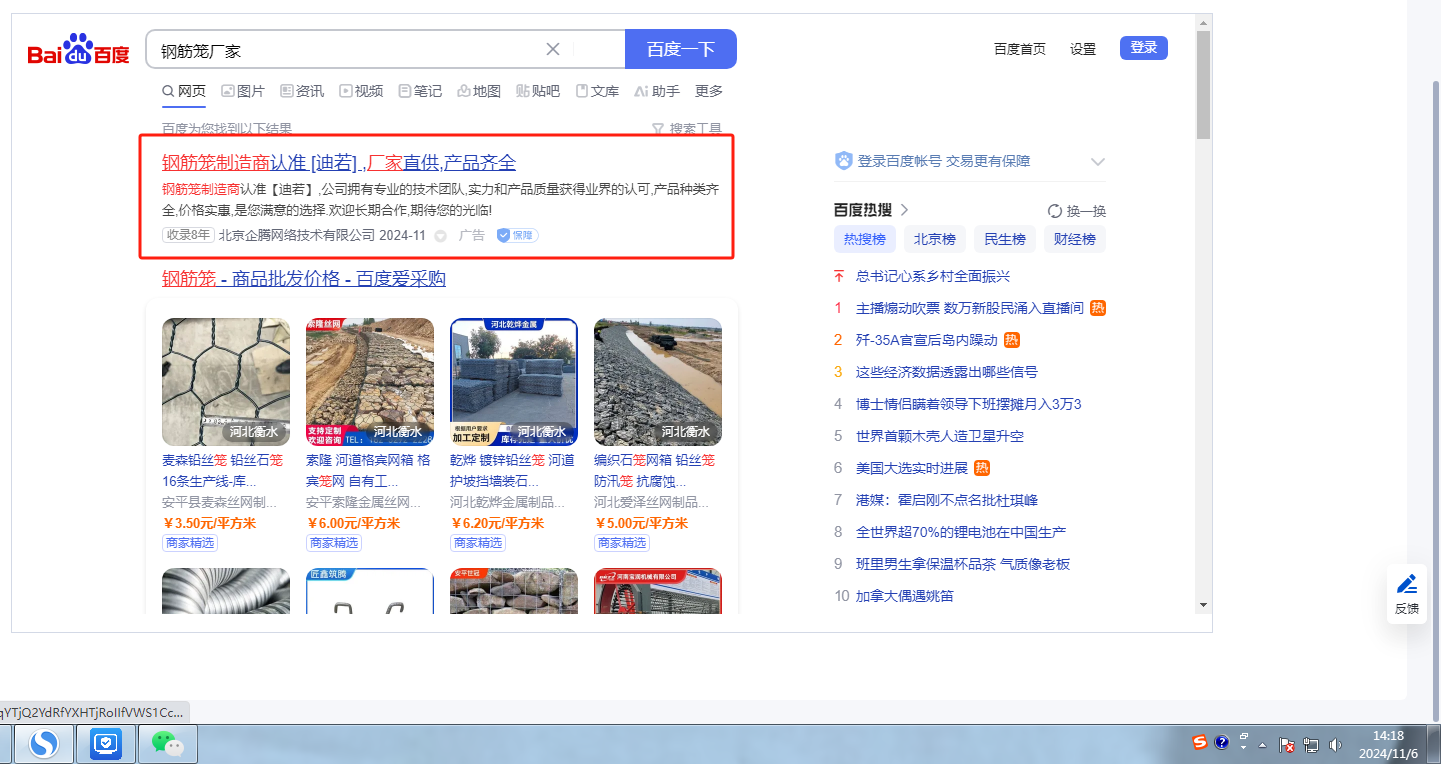Open the ad title 钢筋笼制造商认准 [迪若]

click(339, 163)
